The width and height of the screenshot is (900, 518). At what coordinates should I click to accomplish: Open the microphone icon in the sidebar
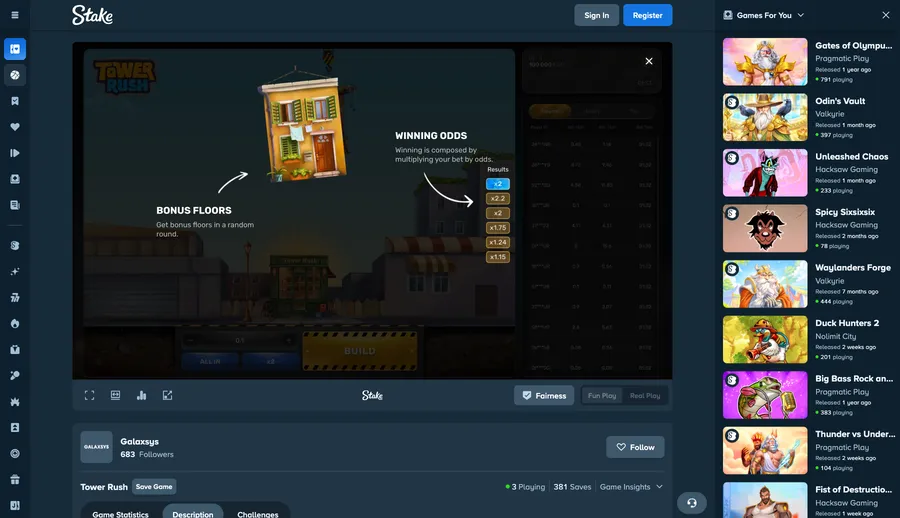[x=15, y=376]
